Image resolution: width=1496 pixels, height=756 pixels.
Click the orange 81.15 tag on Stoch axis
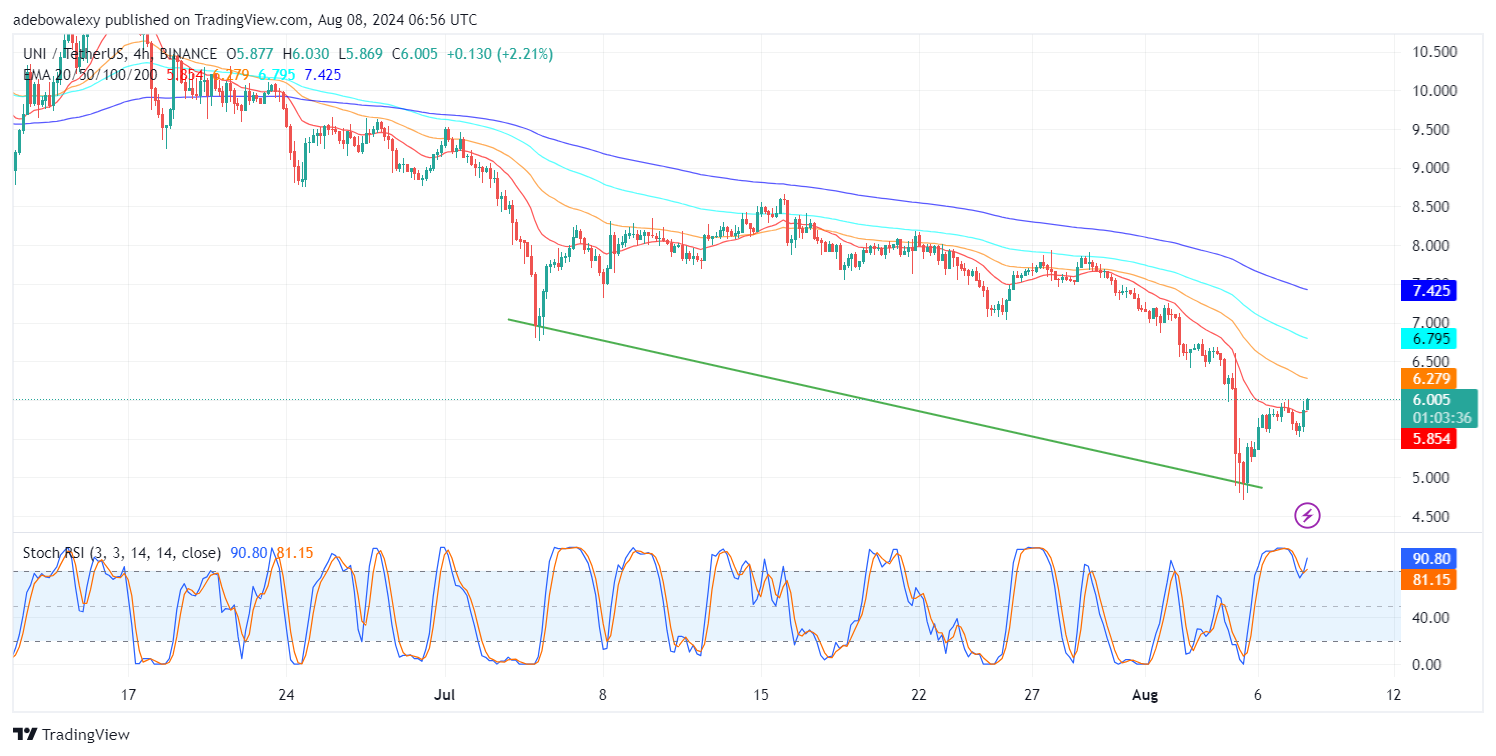tap(1429, 580)
